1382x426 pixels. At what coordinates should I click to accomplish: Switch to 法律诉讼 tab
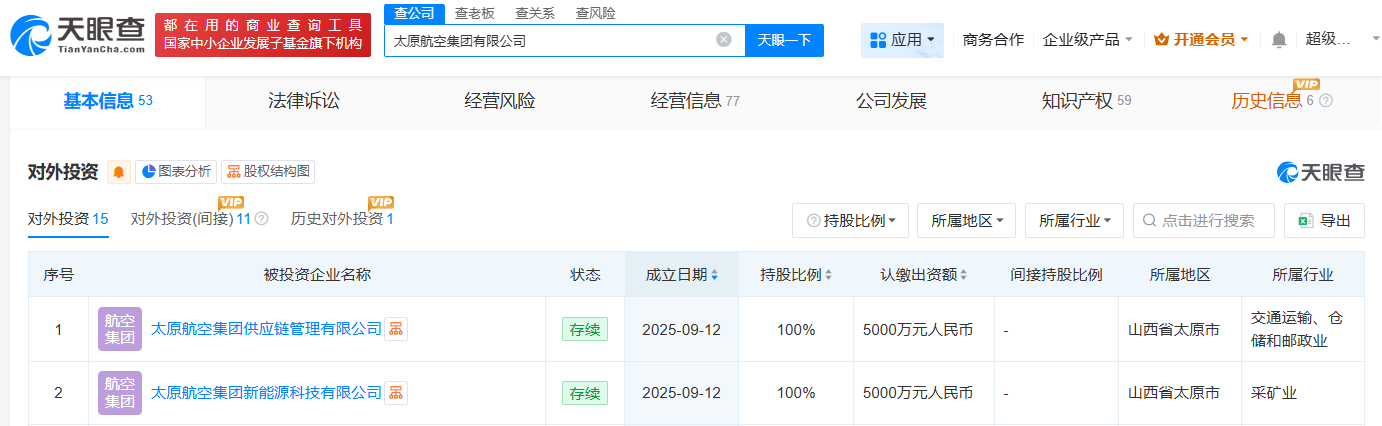[x=303, y=101]
